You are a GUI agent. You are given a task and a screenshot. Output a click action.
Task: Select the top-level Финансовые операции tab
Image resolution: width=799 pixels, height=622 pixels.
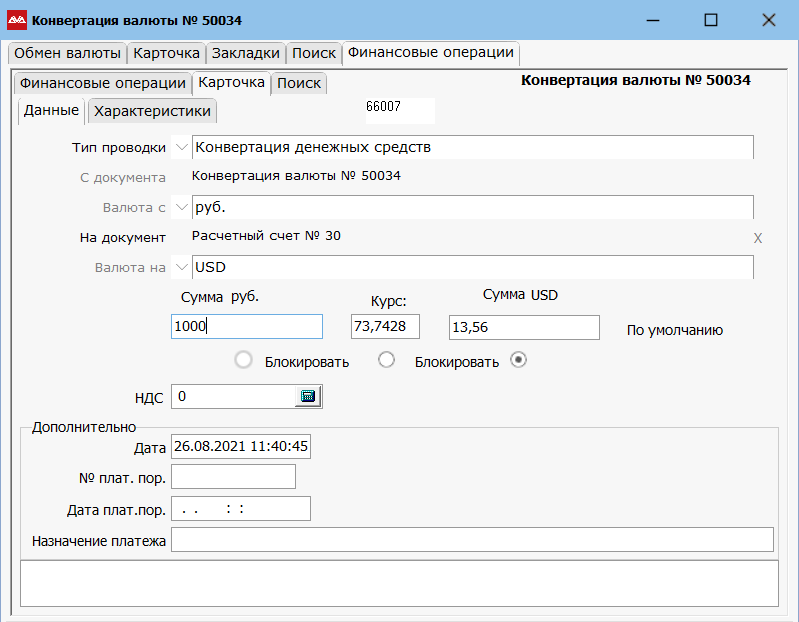431,52
